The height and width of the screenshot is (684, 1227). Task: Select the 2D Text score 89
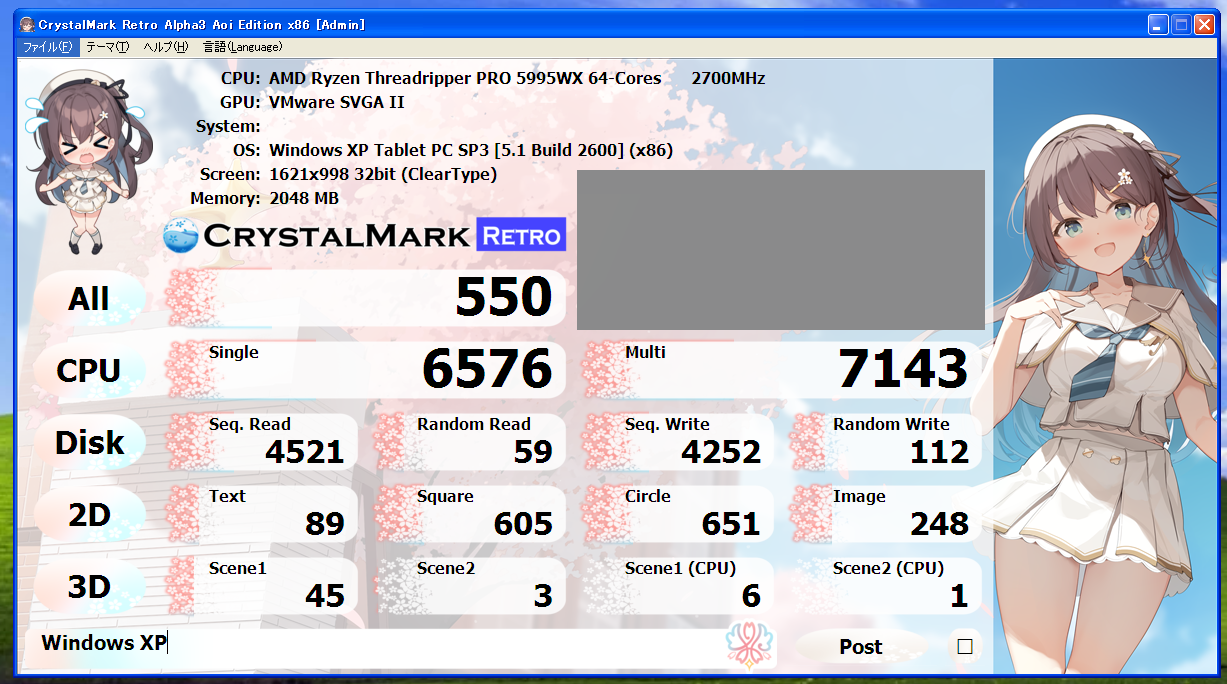click(x=325, y=524)
